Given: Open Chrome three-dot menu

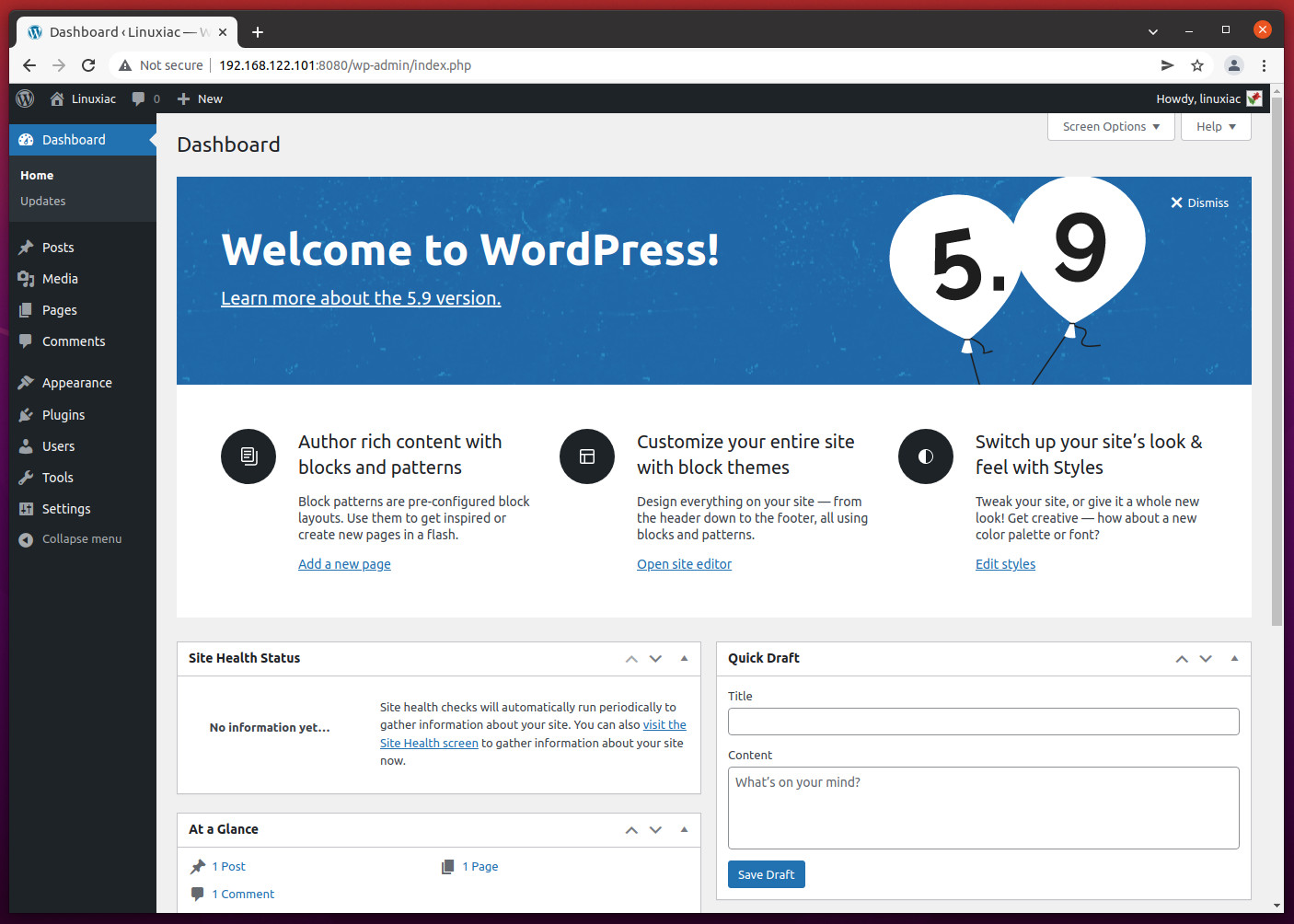Looking at the screenshot, I should pyautogui.click(x=1264, y=65).
